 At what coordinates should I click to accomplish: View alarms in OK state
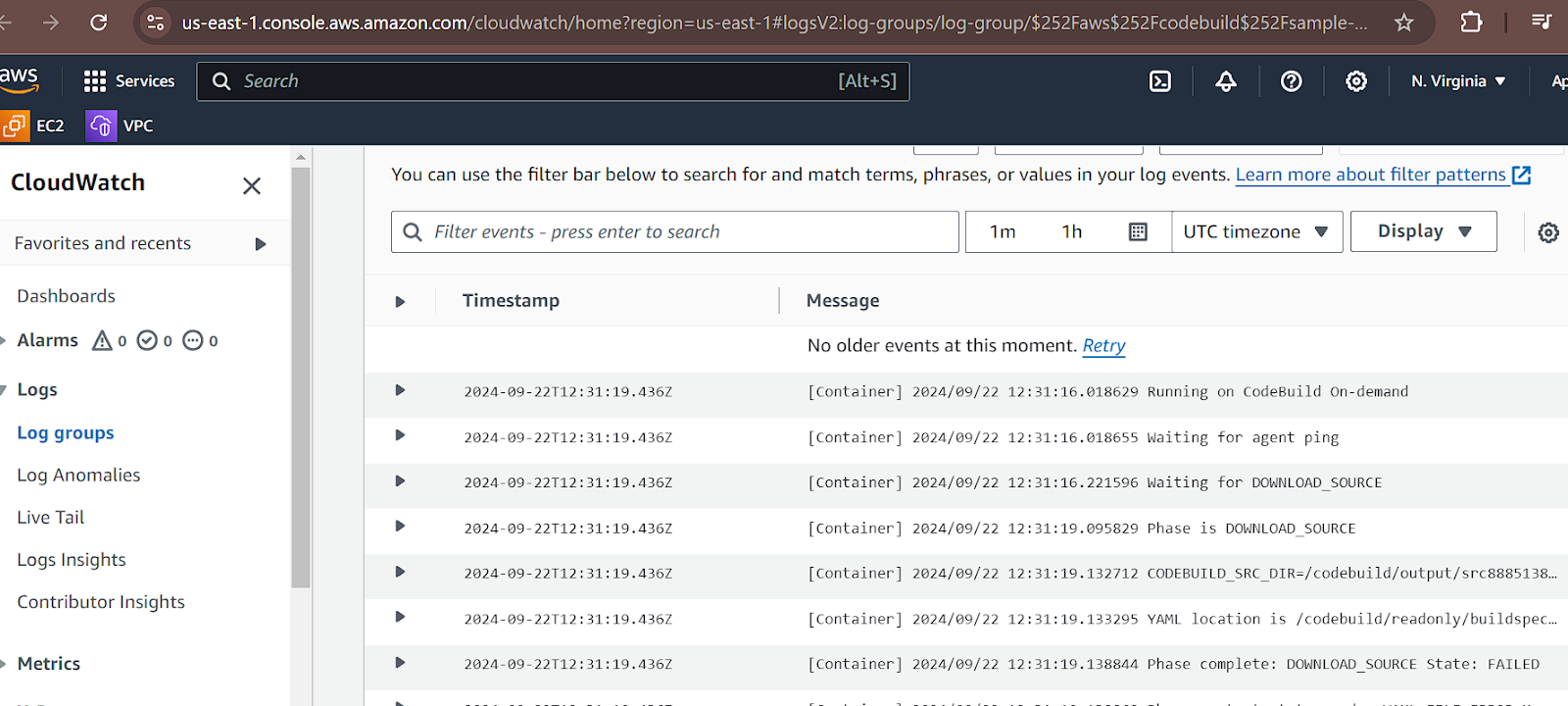[x=155, y=340]
